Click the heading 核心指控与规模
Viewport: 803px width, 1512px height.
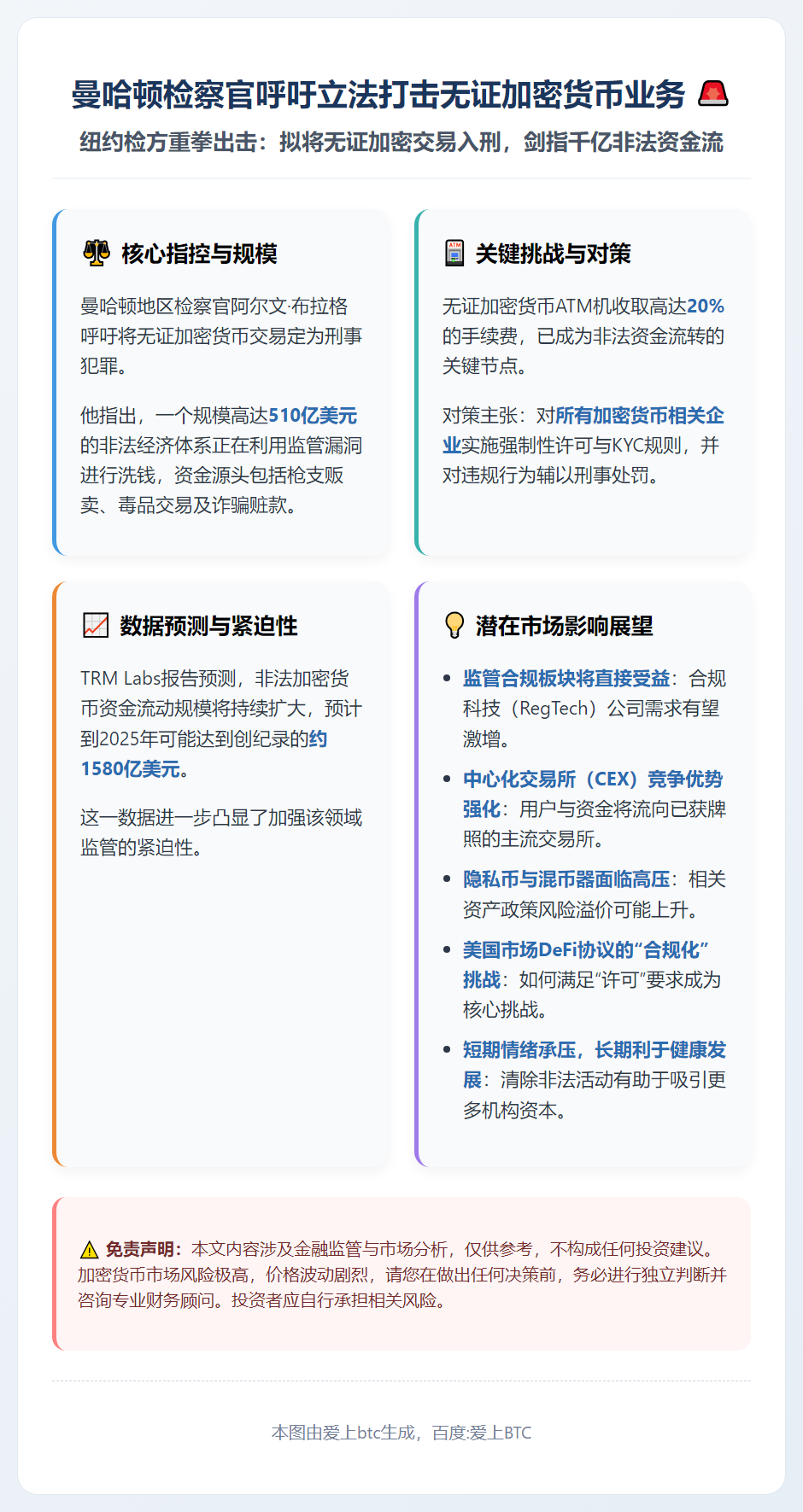point(199,254)
